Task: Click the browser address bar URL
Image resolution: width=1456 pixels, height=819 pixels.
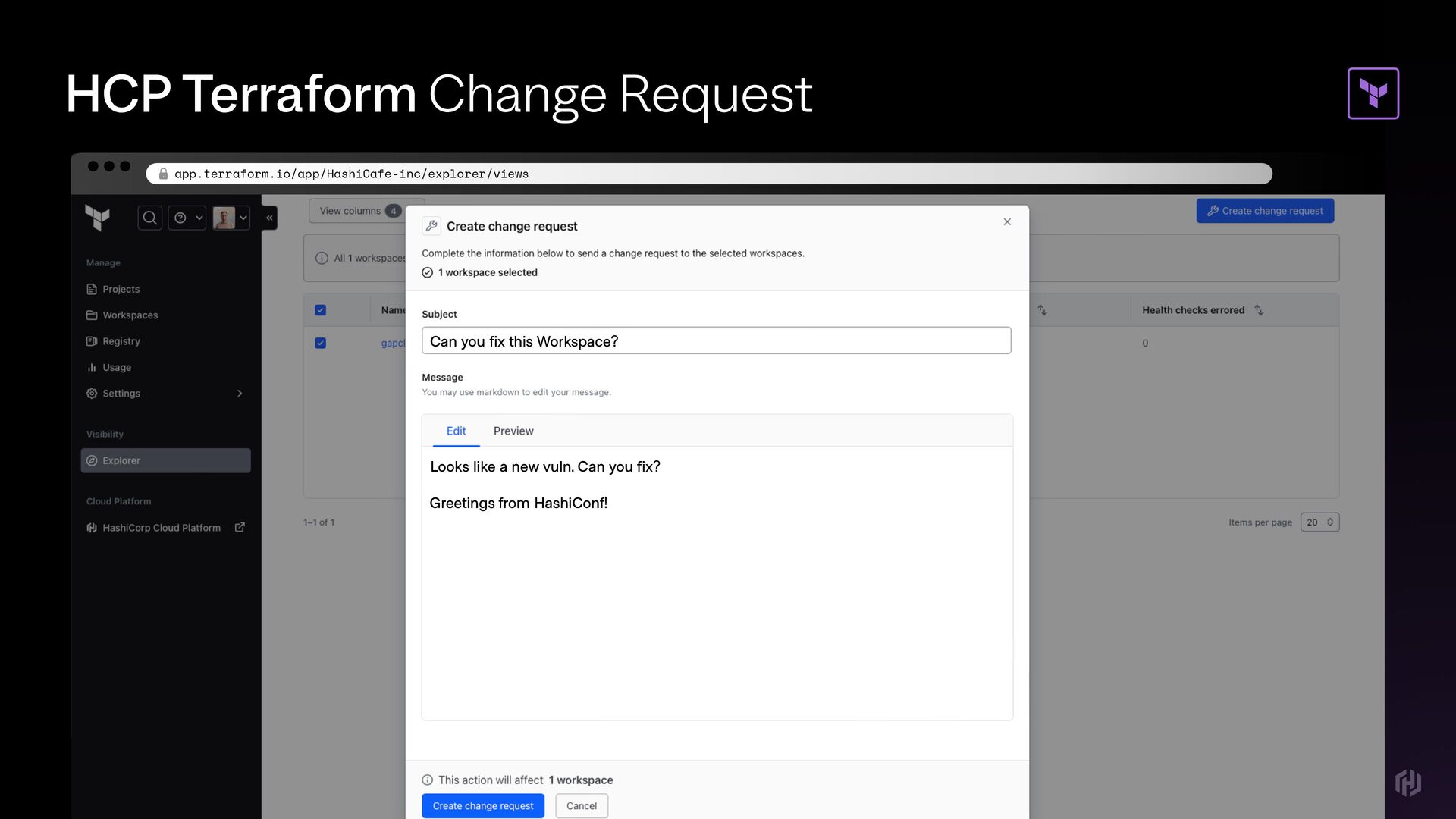Action: coord(352,174)
